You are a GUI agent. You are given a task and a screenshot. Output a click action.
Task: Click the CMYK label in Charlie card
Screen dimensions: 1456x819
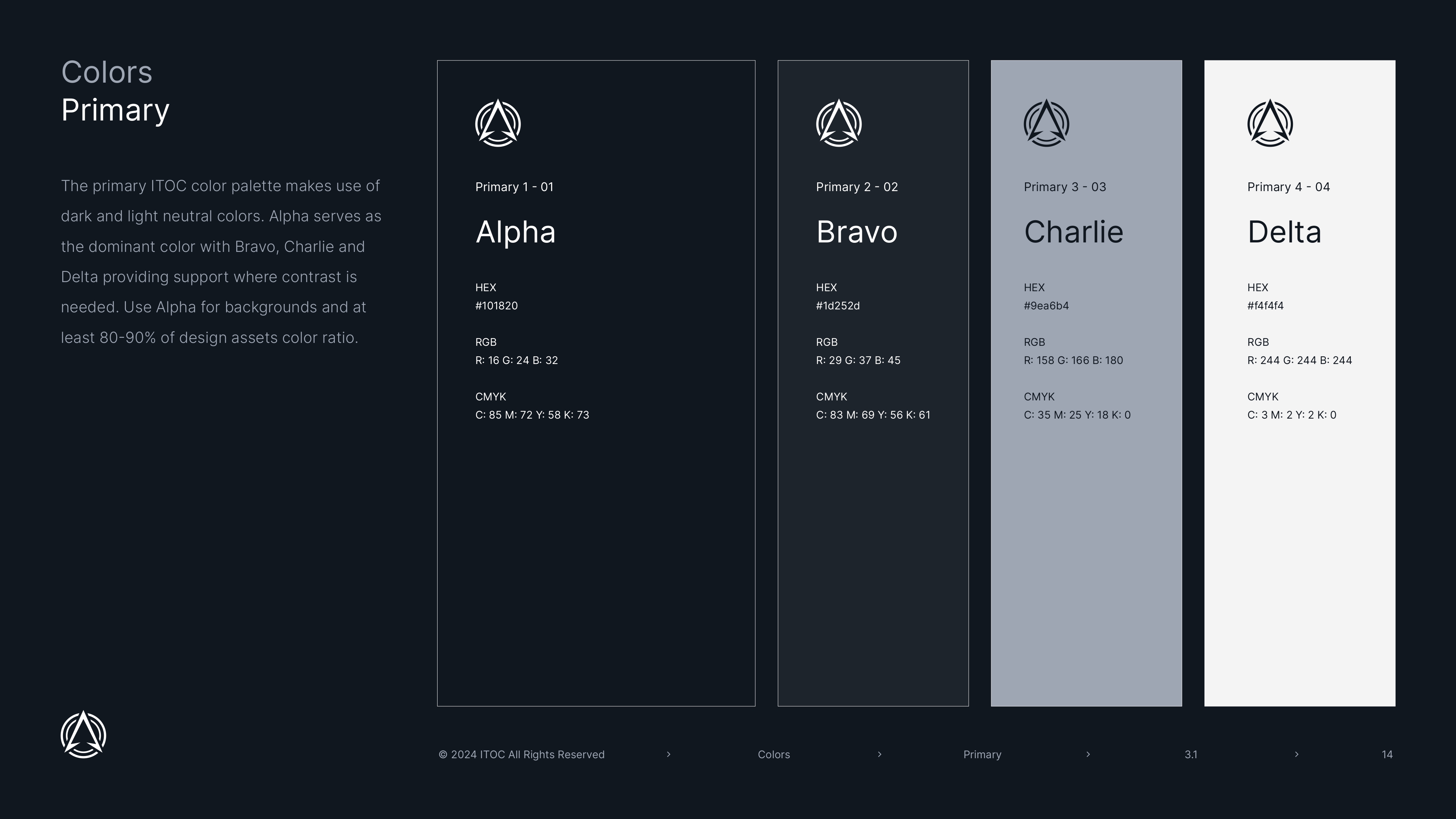click(x=1039, y=397)
